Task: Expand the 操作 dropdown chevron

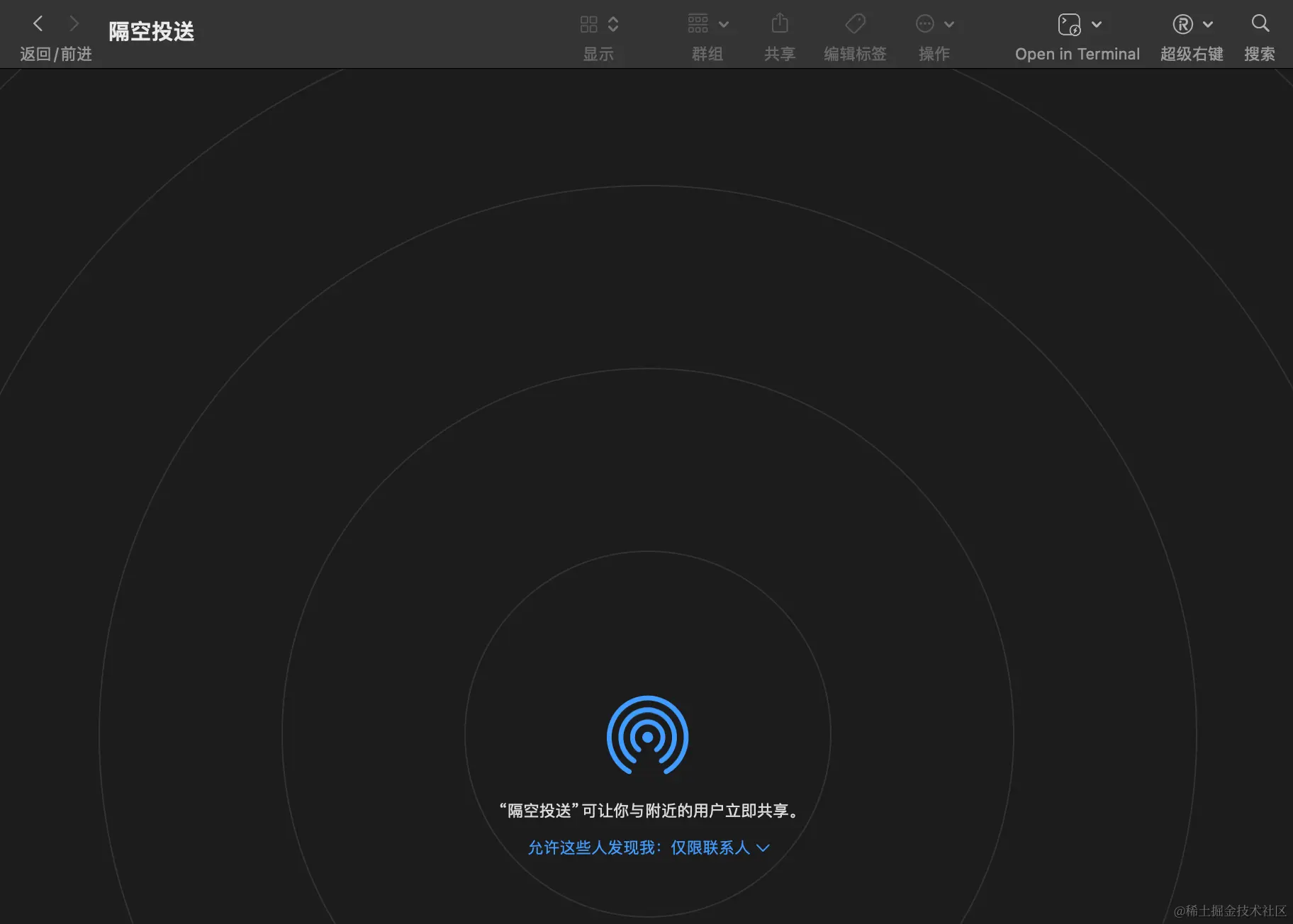Action: pyautogui.click(x=949, y=25)
